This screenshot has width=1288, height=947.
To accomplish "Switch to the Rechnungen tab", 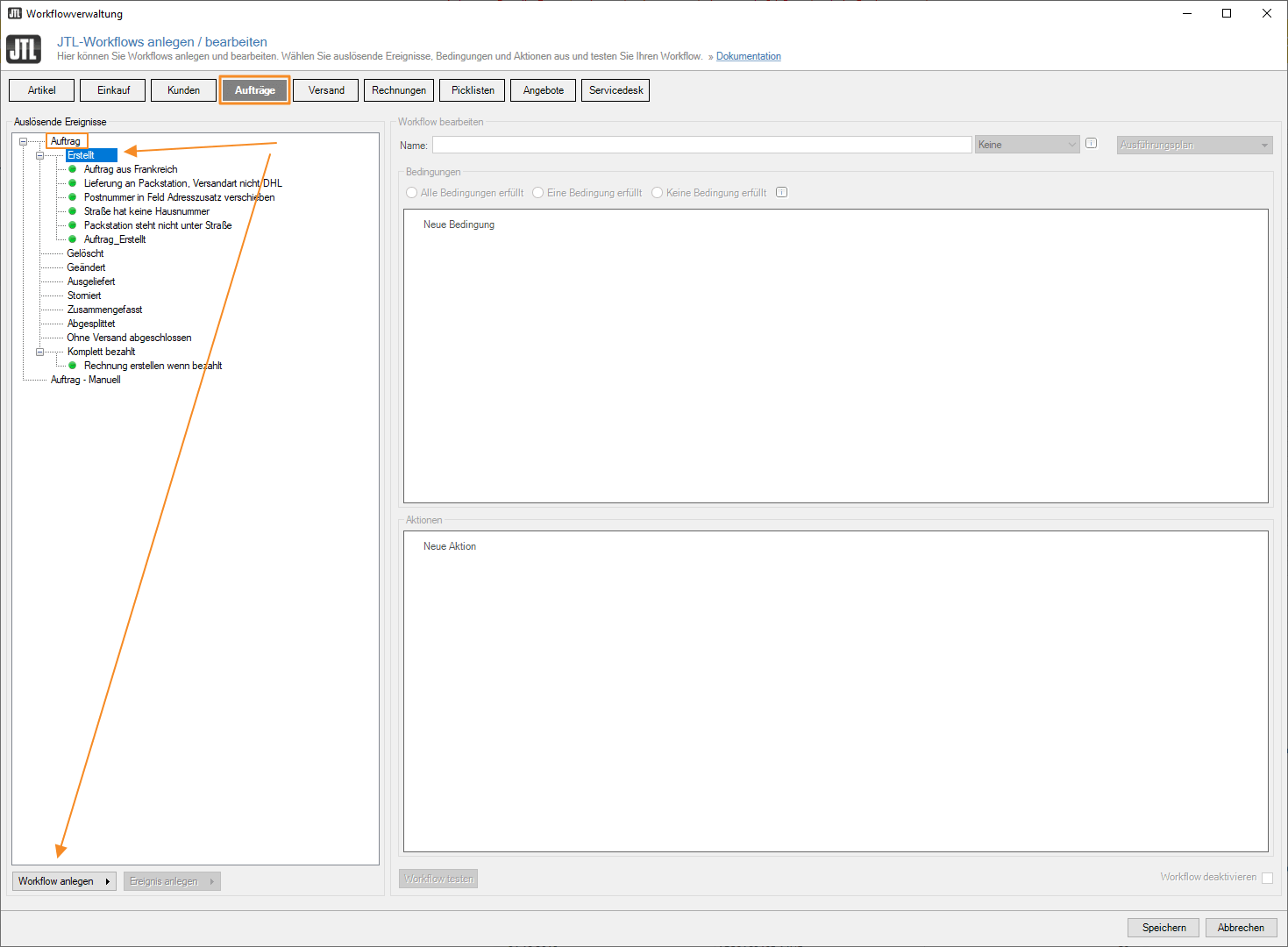I will click(x=399, y=90).
